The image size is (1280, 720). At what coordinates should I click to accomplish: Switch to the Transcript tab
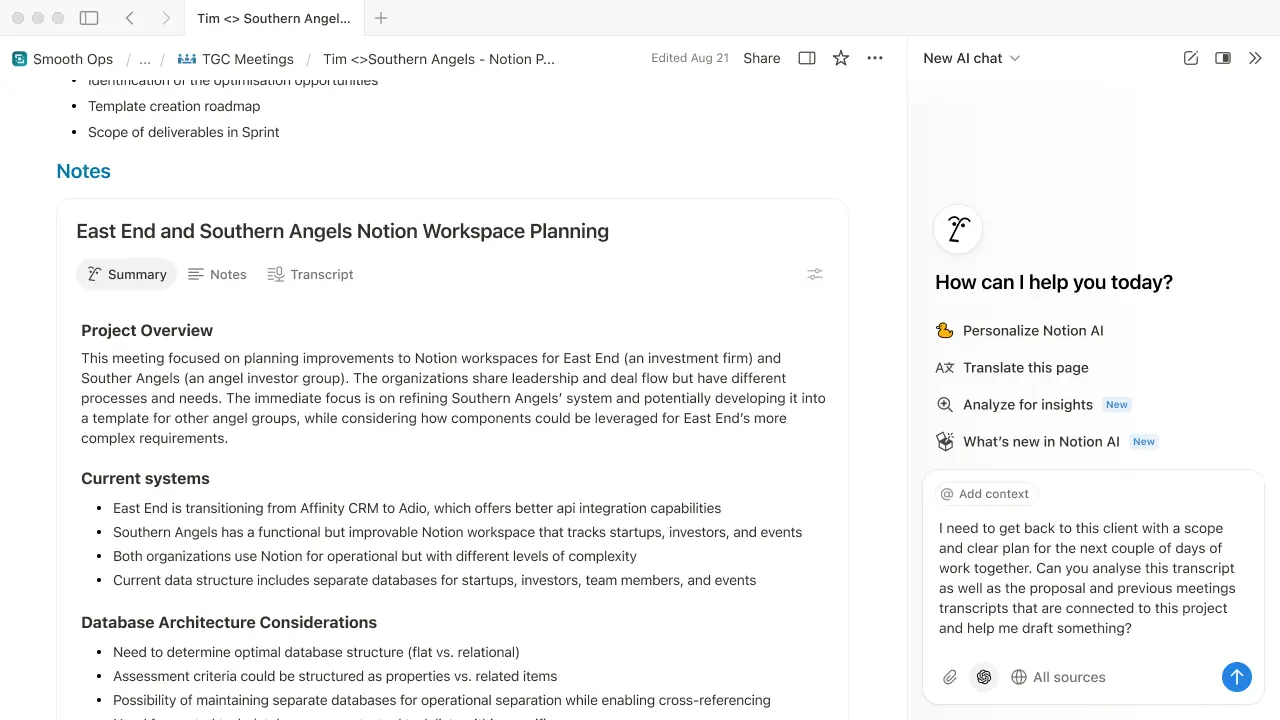coord(311,274)
